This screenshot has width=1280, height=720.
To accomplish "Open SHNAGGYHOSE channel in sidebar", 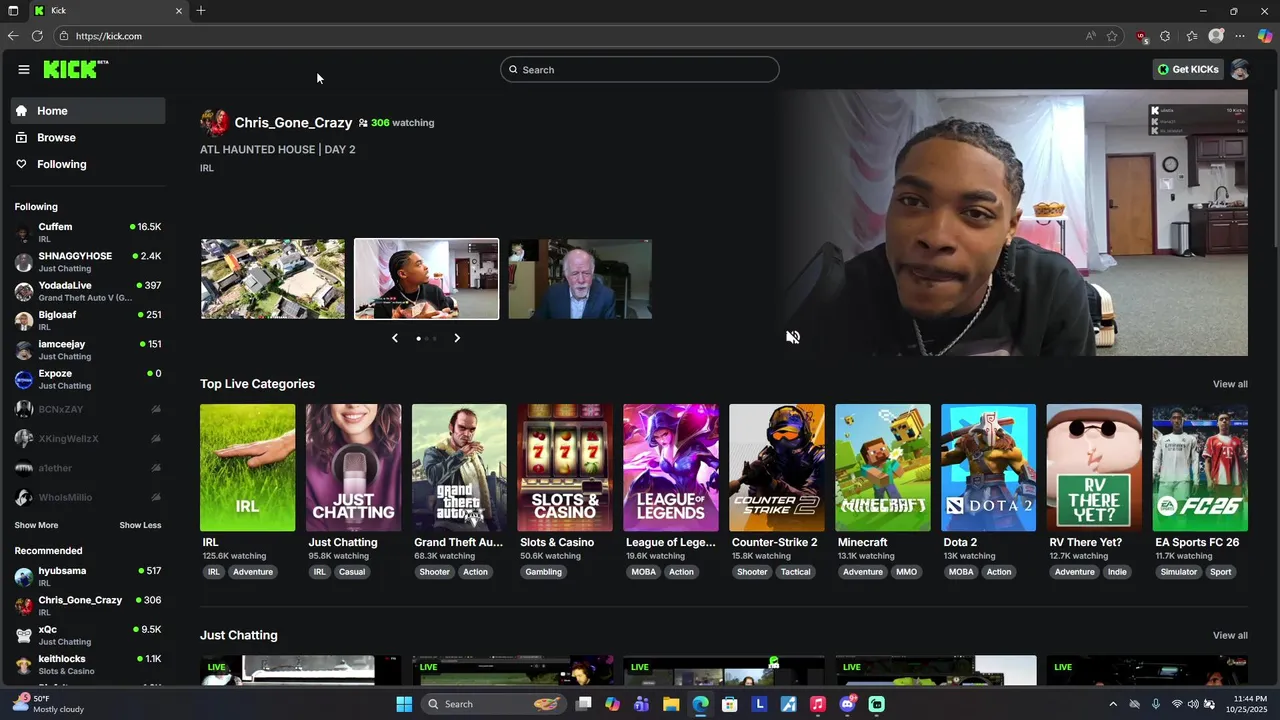I will 88,262.
